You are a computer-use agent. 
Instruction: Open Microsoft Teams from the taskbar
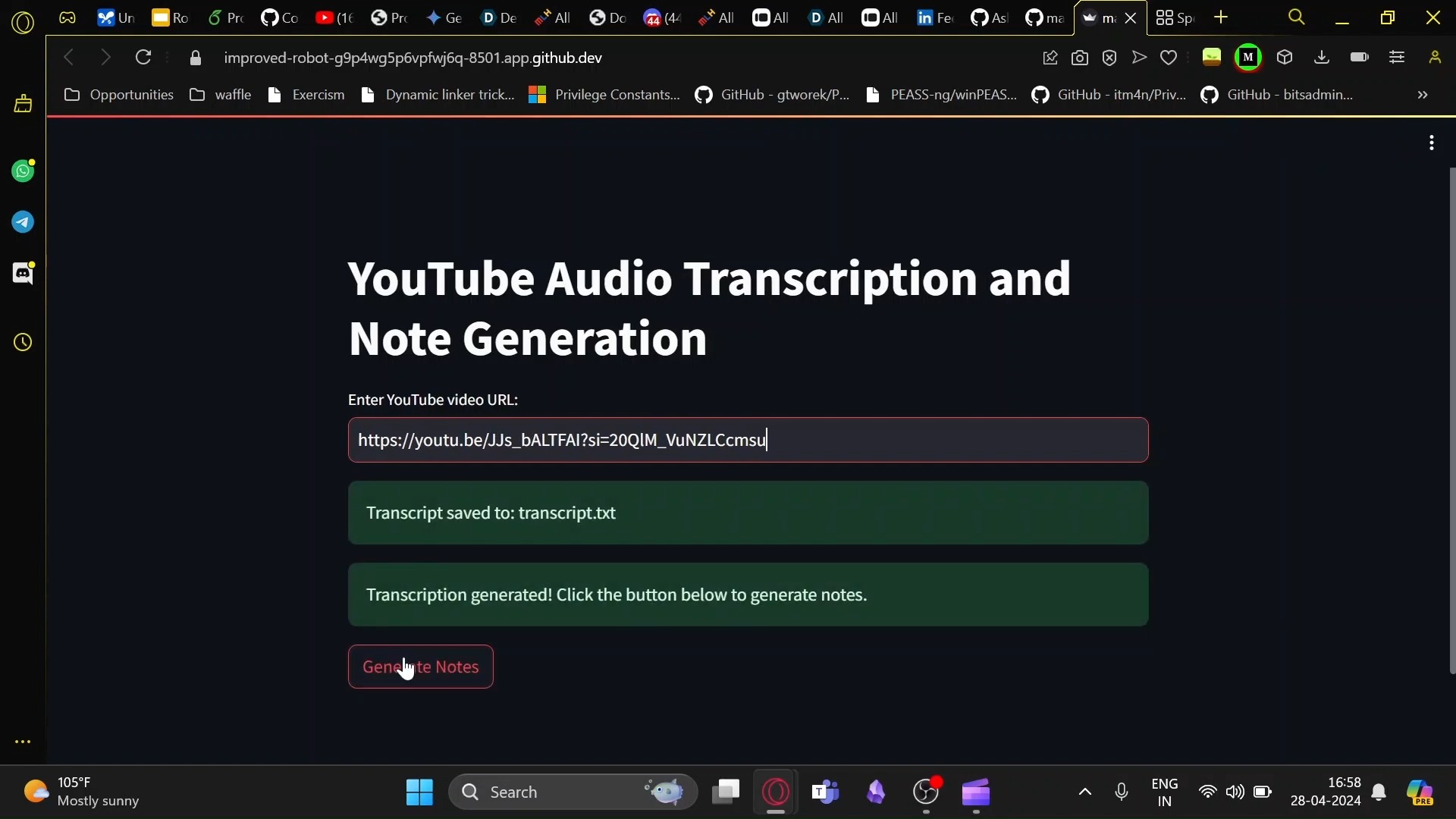coord(825,792)
